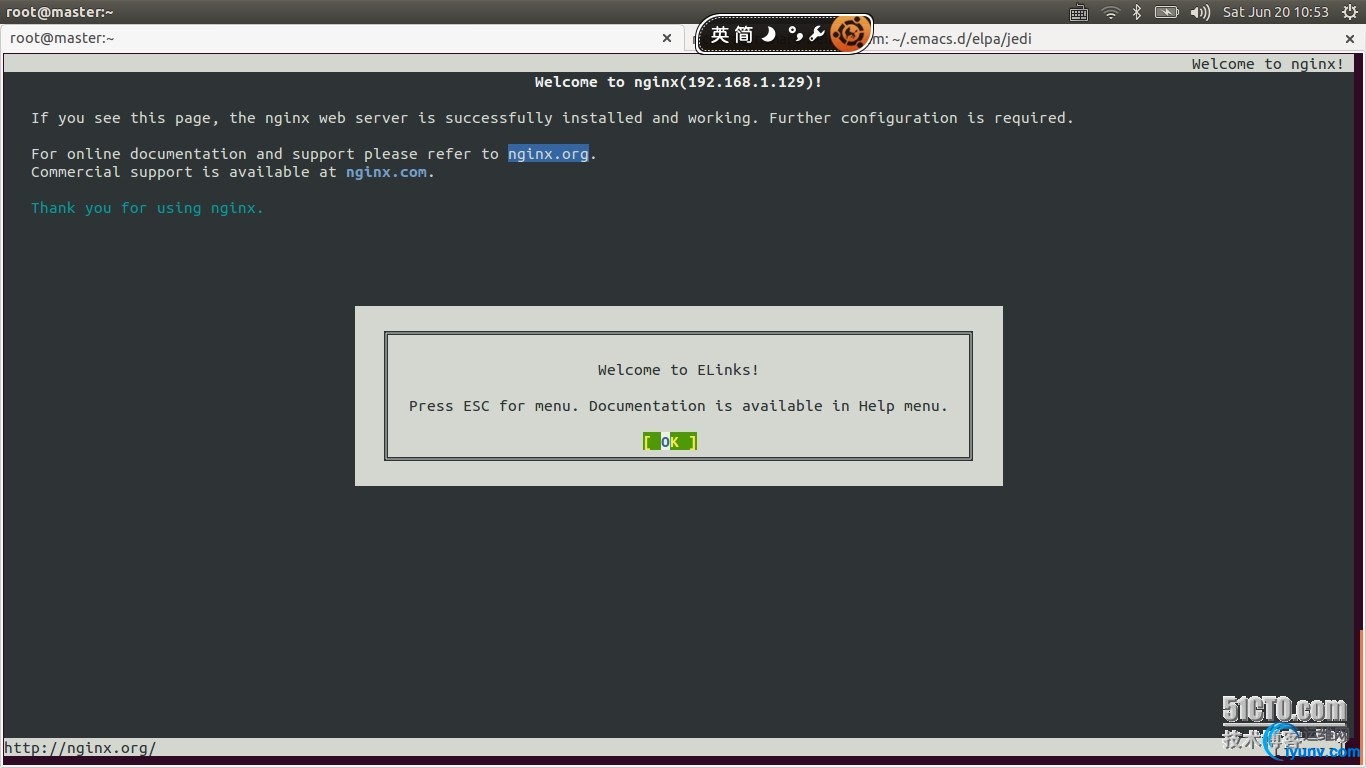Screen dimensions: 1366x768
Task: Open the Wi-Fi network menu
Action: point(1110,12)
